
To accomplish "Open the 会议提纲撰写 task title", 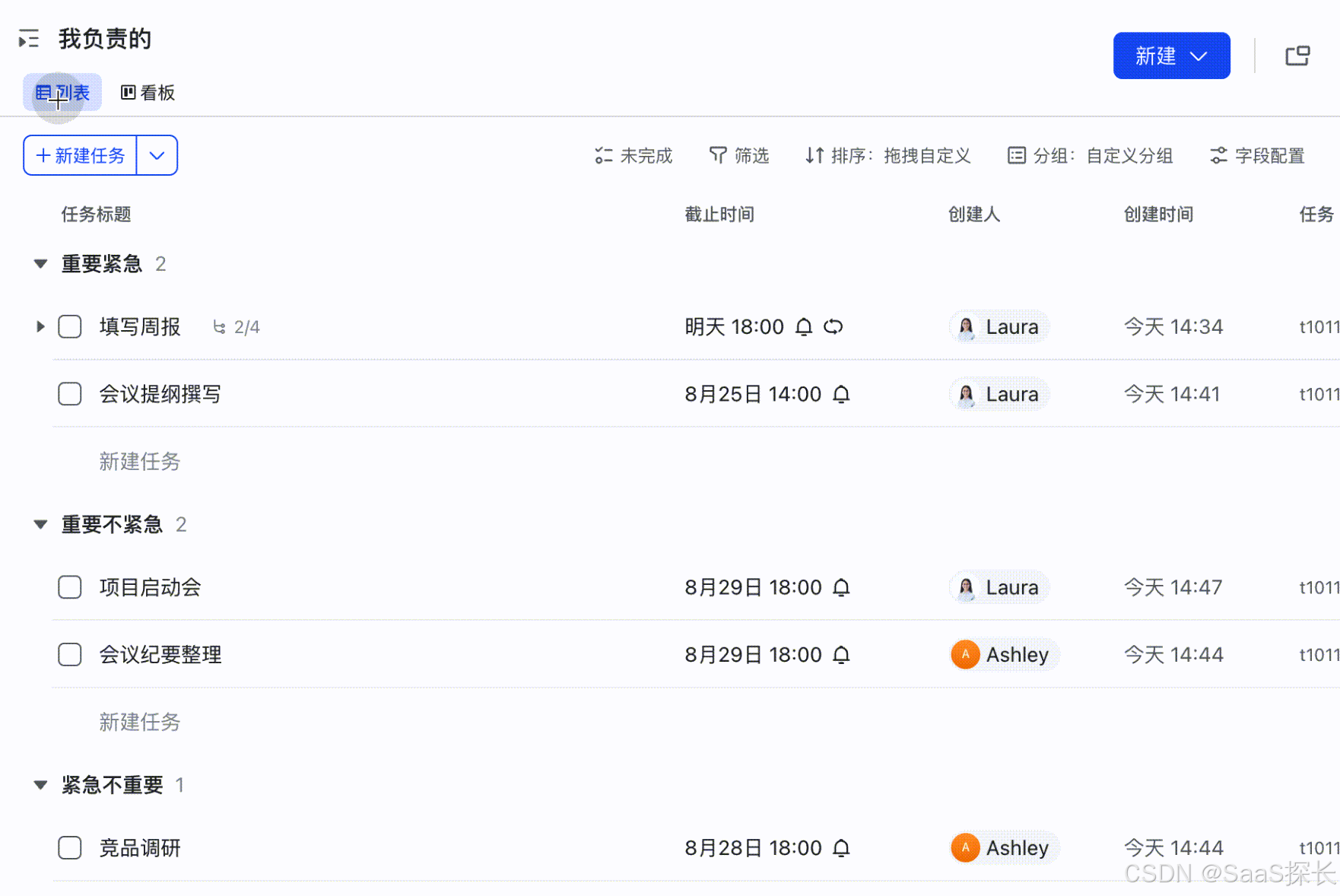I will [160, 394].
